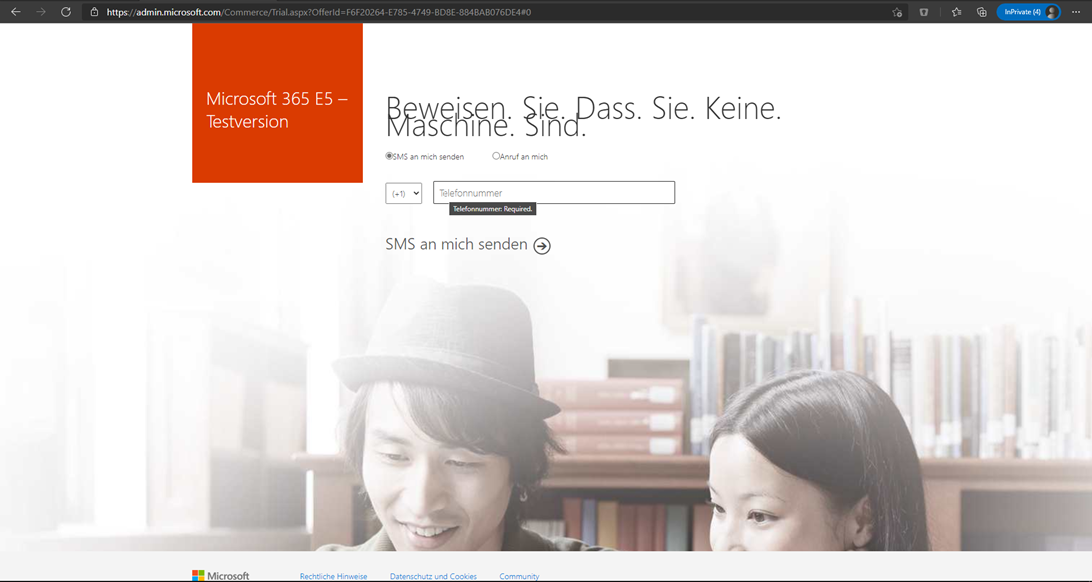
Task: Open the 'Rechtliche Hinweise' link
Action: click(334, 576)
